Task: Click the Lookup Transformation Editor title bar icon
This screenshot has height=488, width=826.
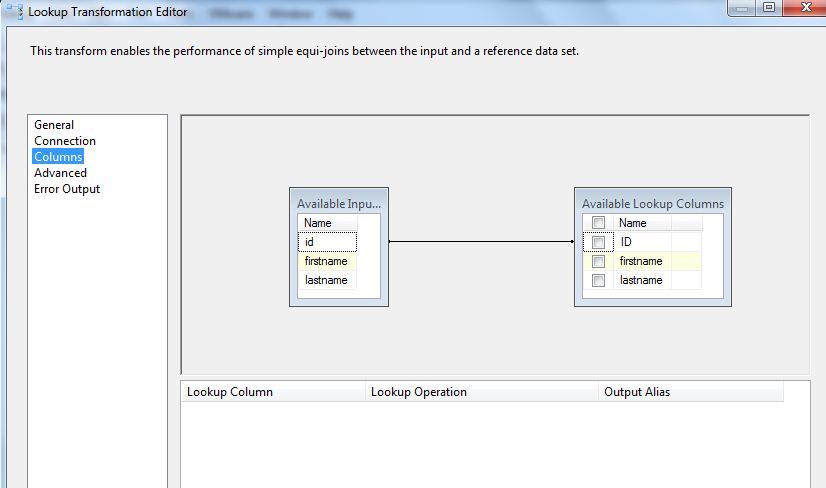Action: 13,12
